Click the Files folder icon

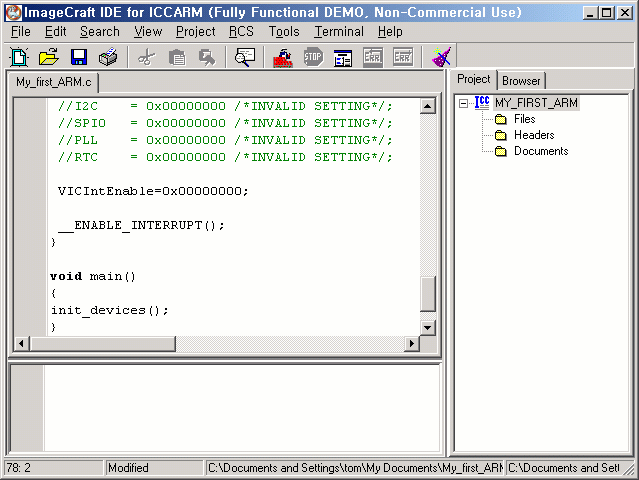[500, 119]
